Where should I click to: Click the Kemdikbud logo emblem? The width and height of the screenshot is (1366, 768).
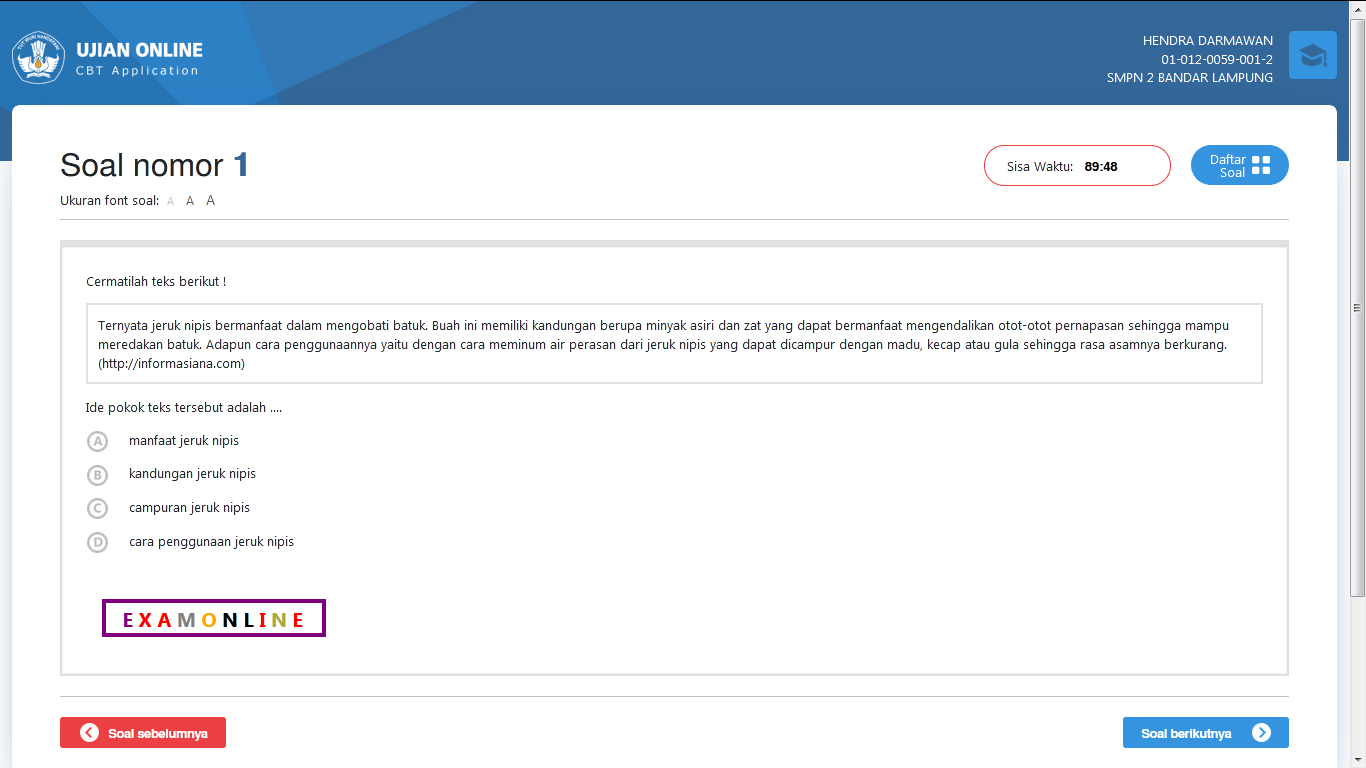point(38,57)
